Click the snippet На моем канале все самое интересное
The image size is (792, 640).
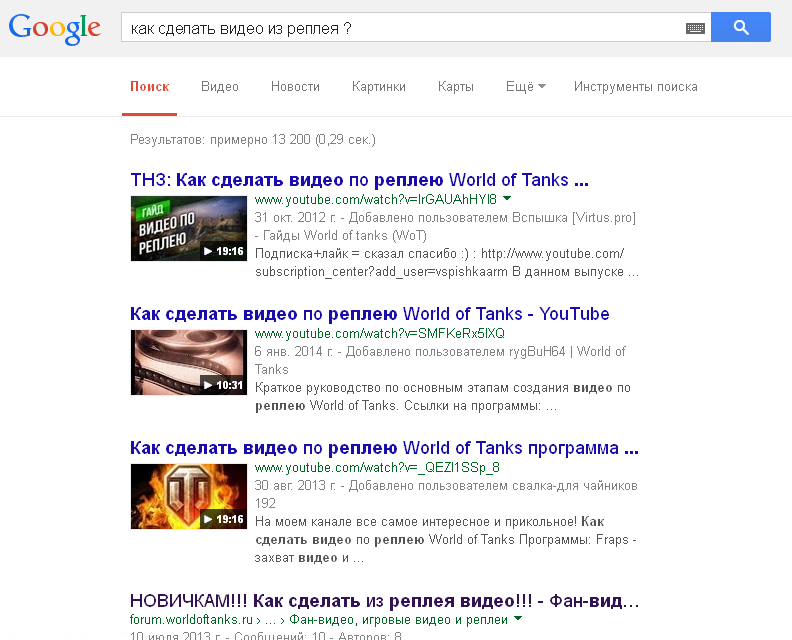tap(446, 539)
